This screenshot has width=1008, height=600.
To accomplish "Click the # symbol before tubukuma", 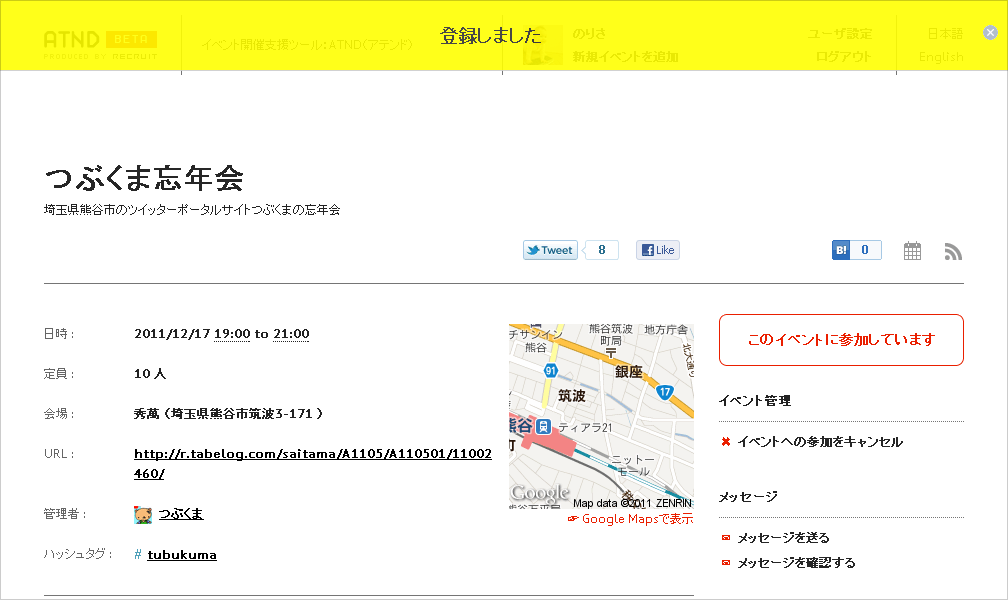I will pyautogui.click(x=138, y=555).
